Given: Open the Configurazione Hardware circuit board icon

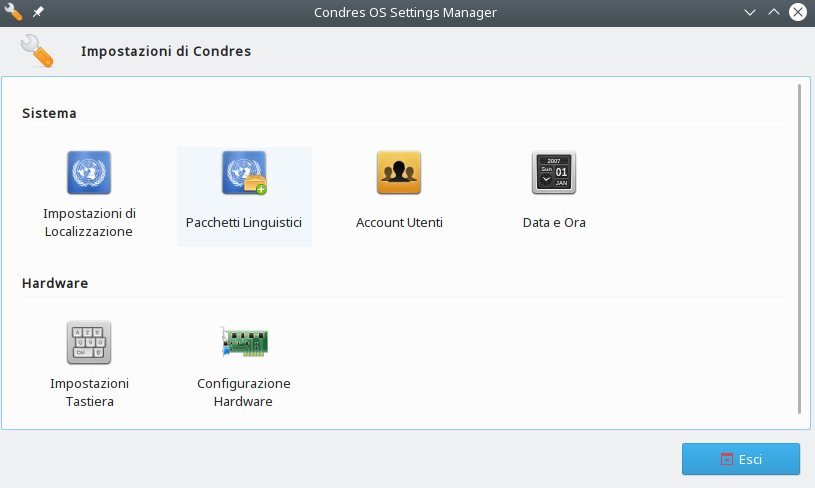Looking at the screenshot, I should point(244,342).
